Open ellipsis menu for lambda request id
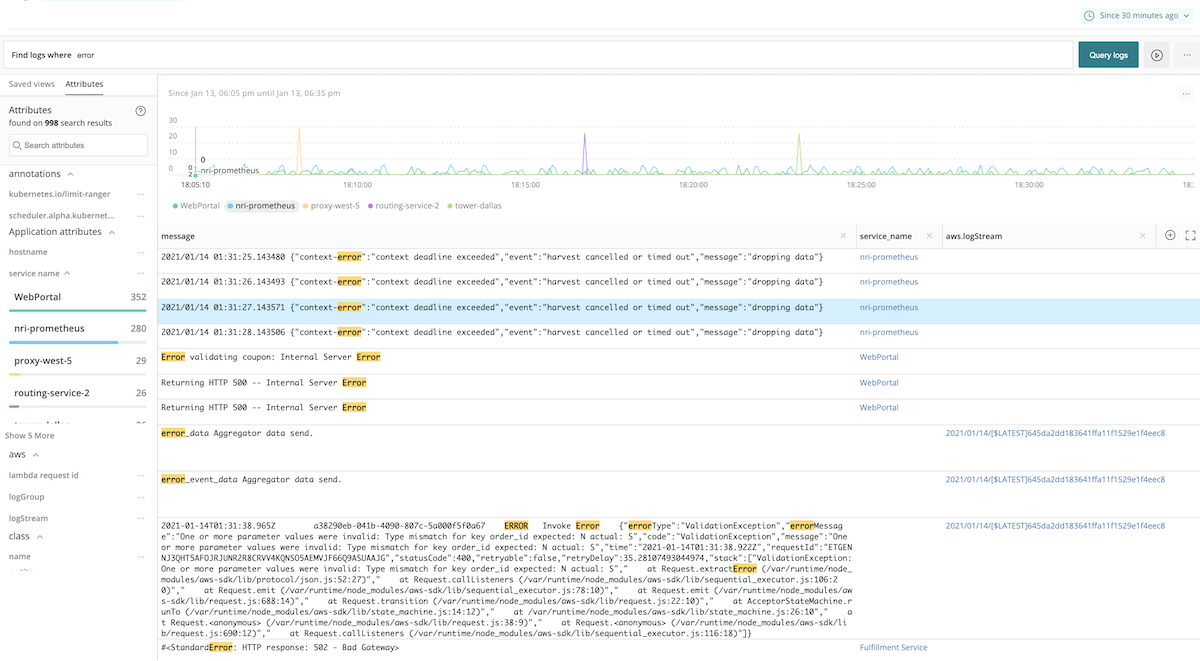Screen dimensions: 1200x661 (141, 476)
